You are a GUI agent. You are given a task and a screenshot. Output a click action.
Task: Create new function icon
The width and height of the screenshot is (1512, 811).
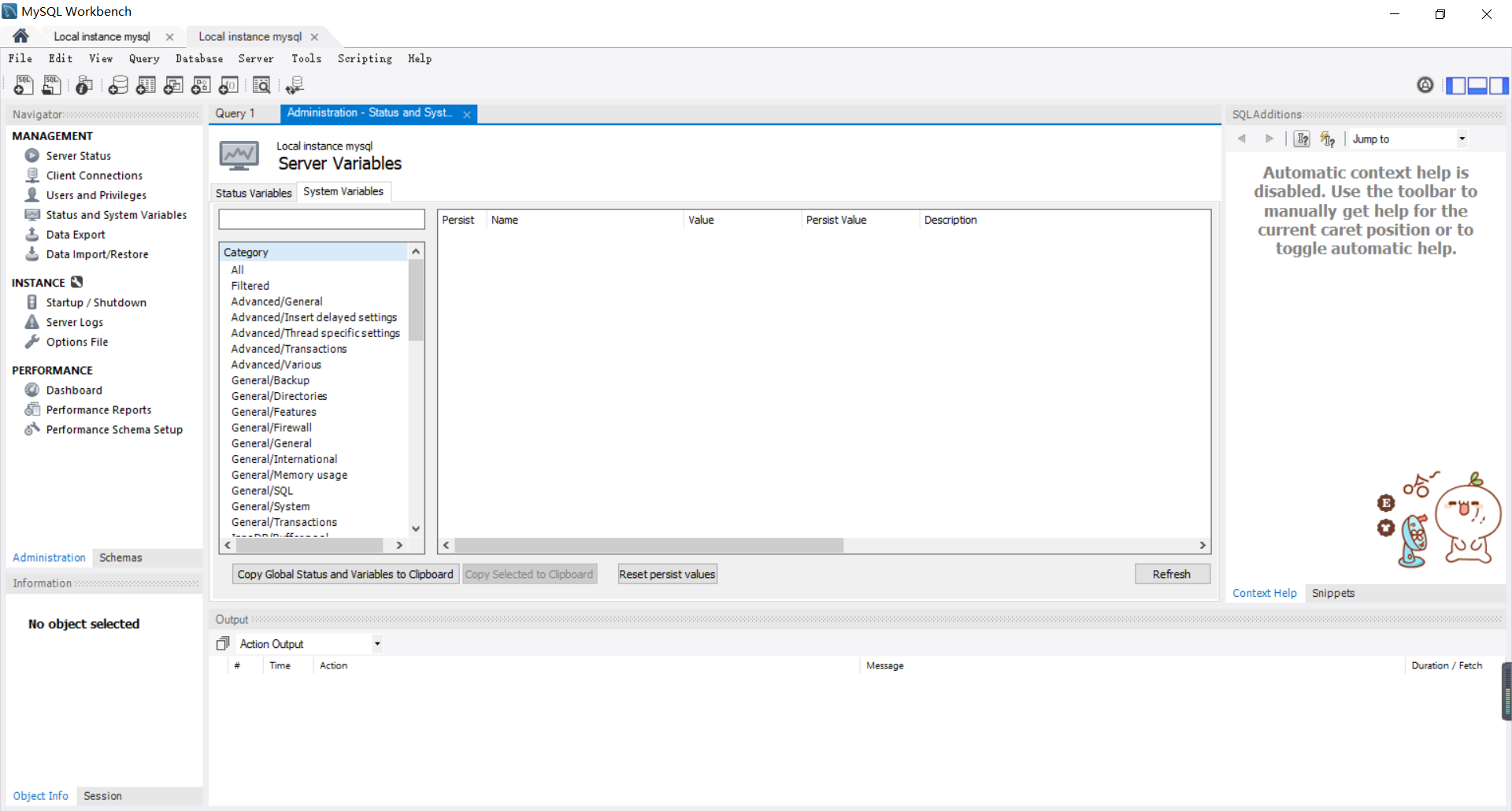click(x=228, y=85)
